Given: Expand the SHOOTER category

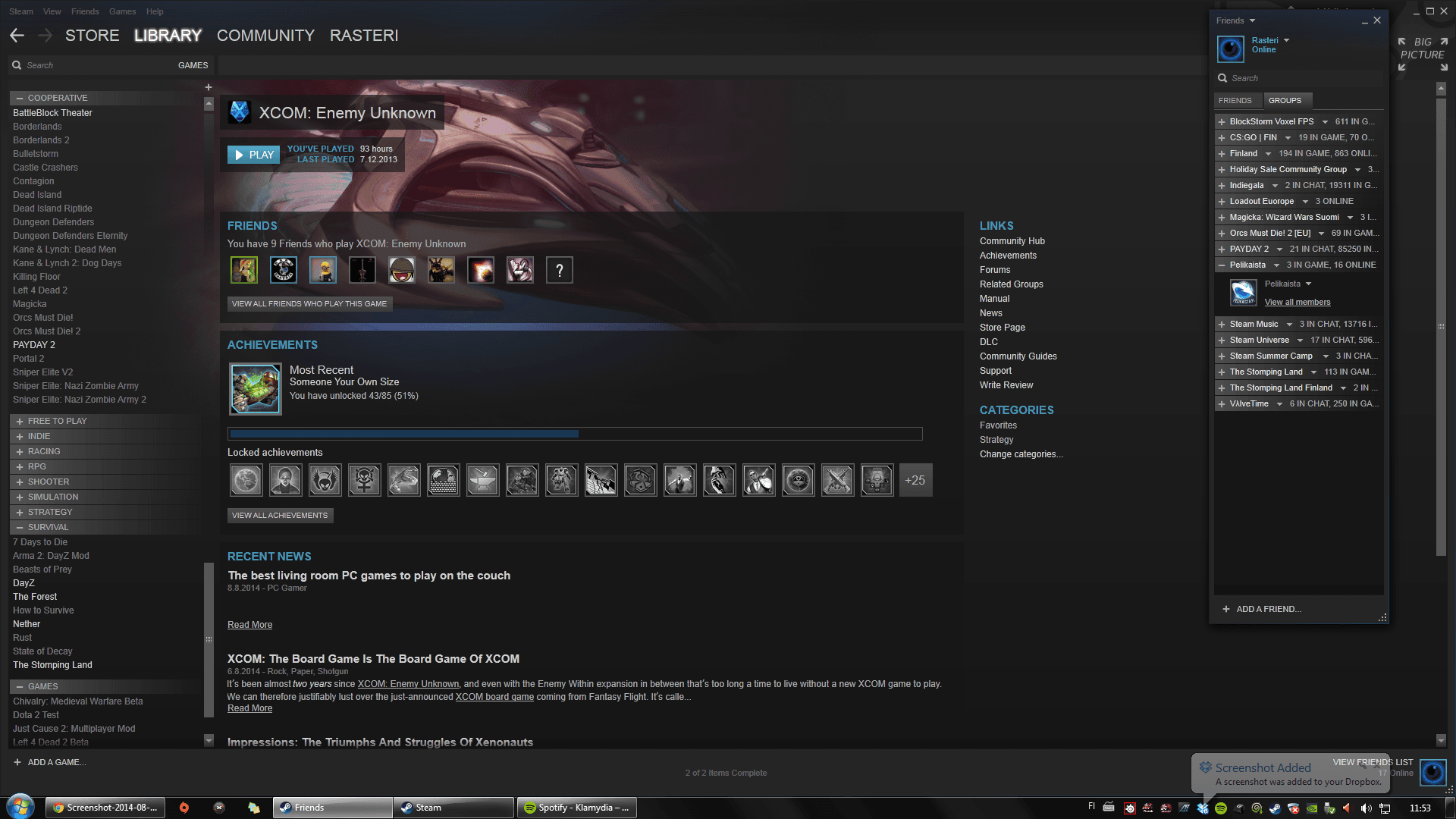Looking at the screenshot, I should [x=20, y=482].
